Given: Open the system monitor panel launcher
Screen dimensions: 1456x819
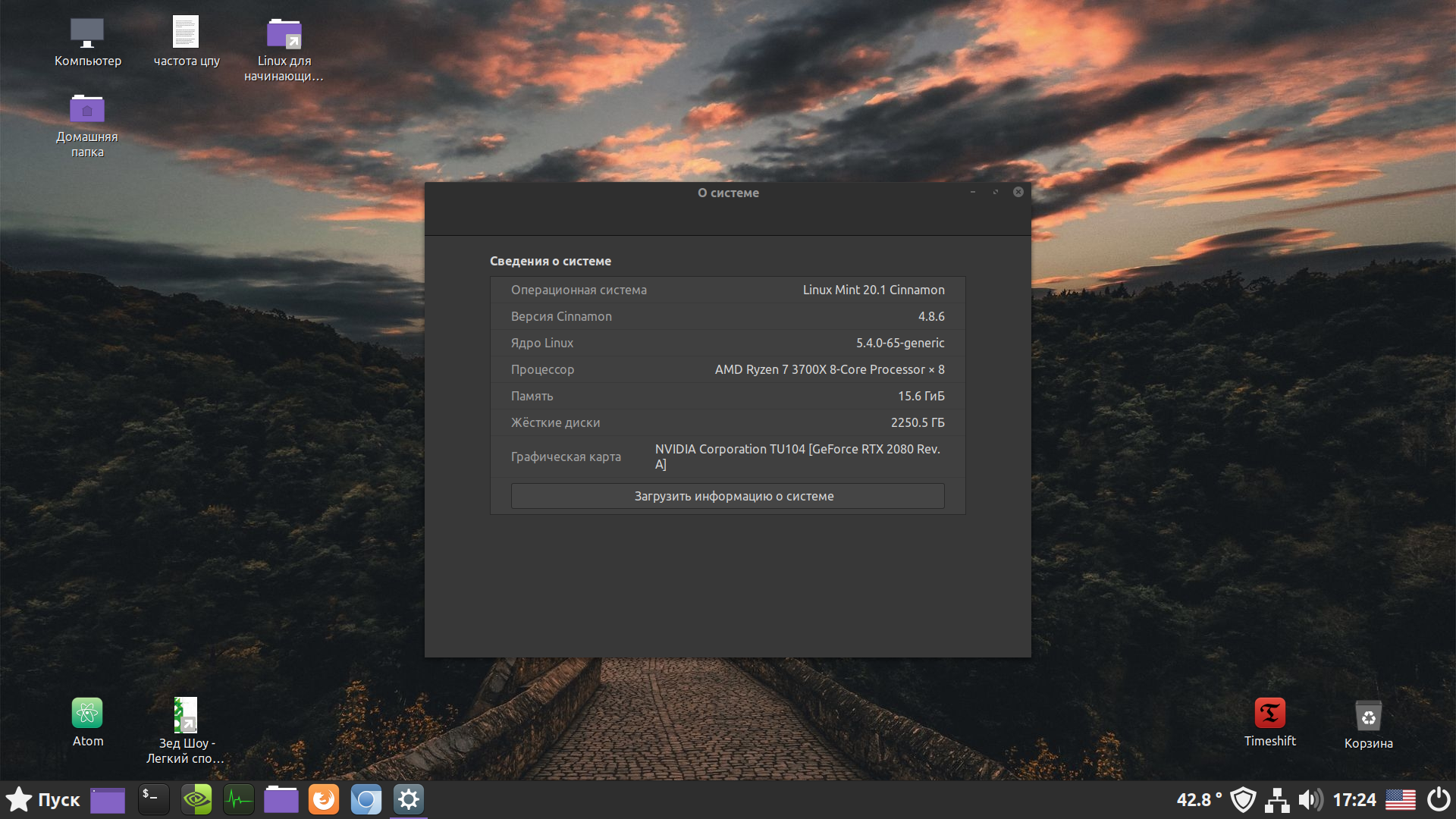Looking at the screenshot, I should 239,799.
